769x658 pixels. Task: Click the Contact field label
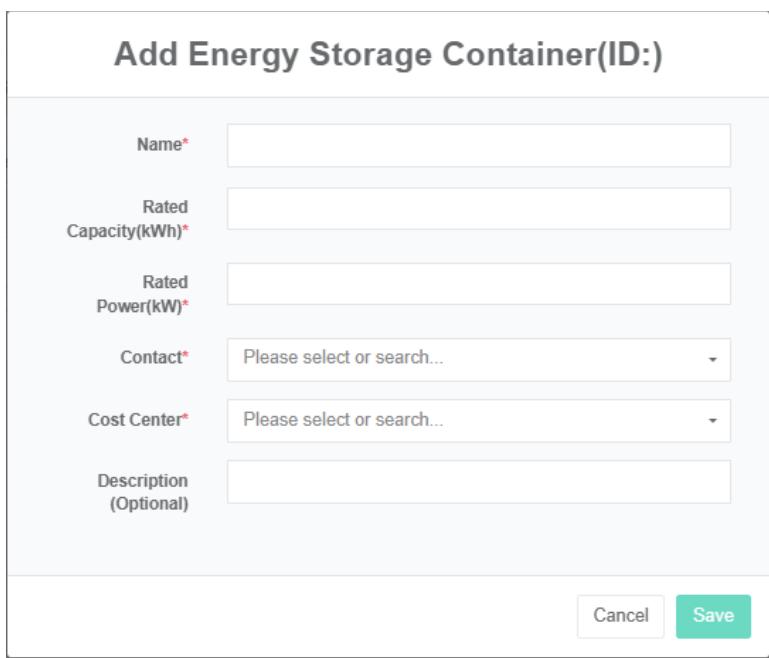click(150, 358)
